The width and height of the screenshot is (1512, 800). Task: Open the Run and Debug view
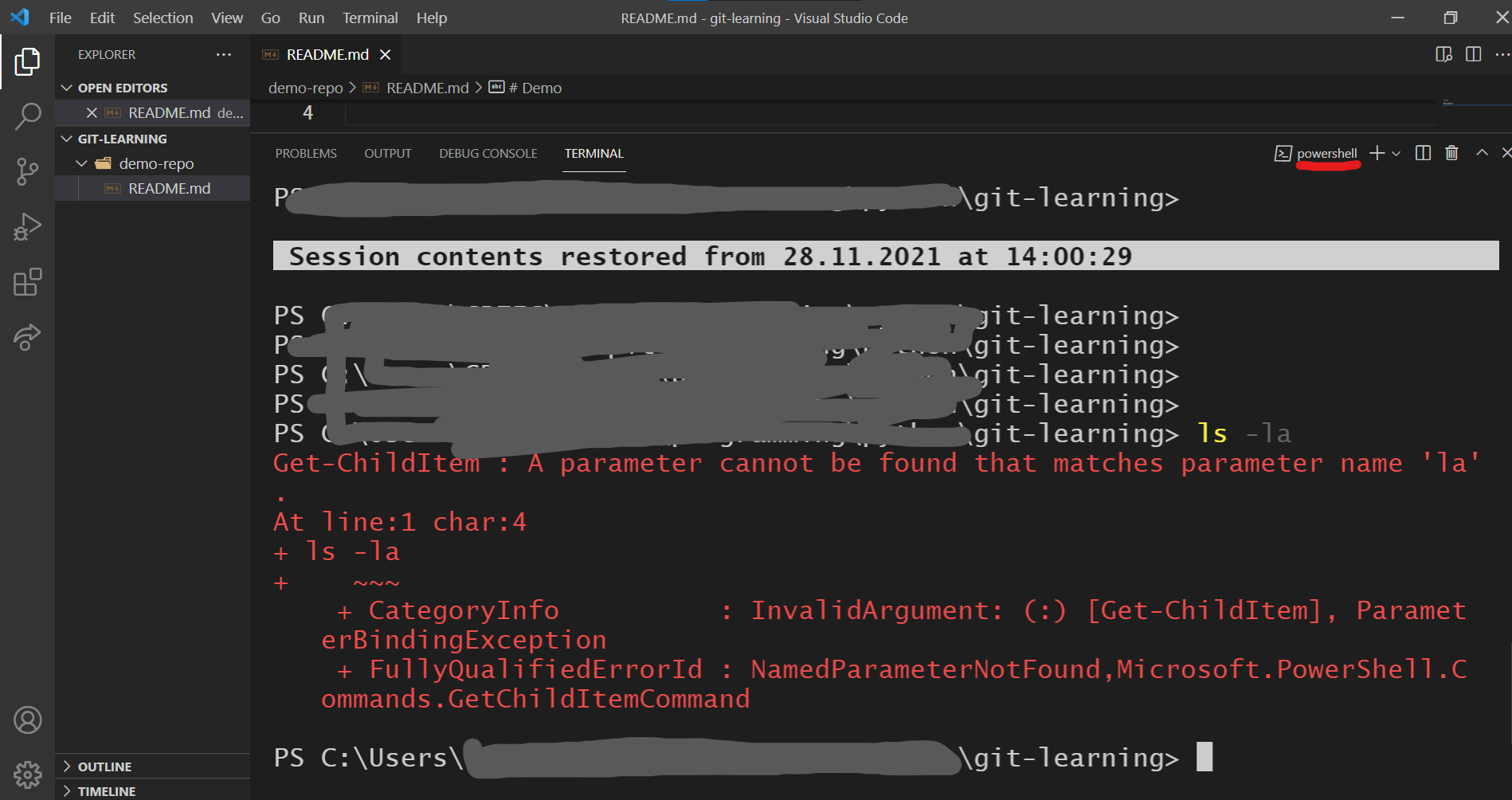coord(27,227)
